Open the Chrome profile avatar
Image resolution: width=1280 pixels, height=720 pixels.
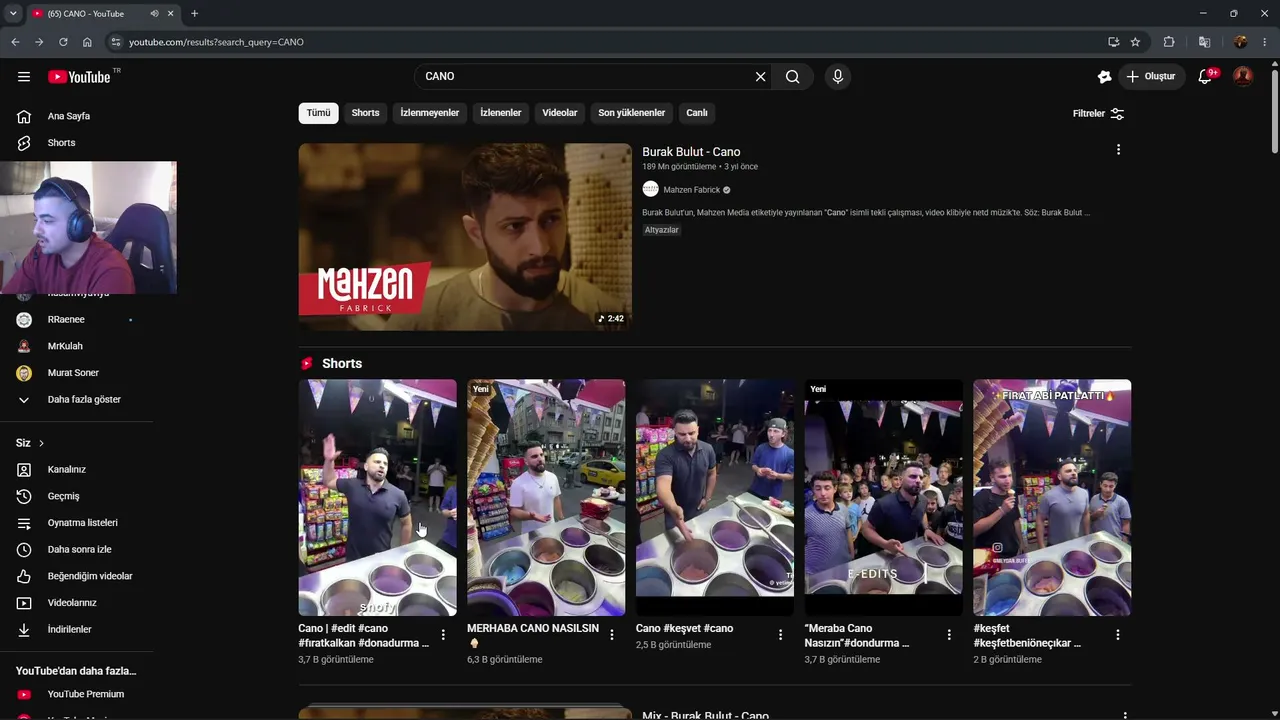(1240, 42)
